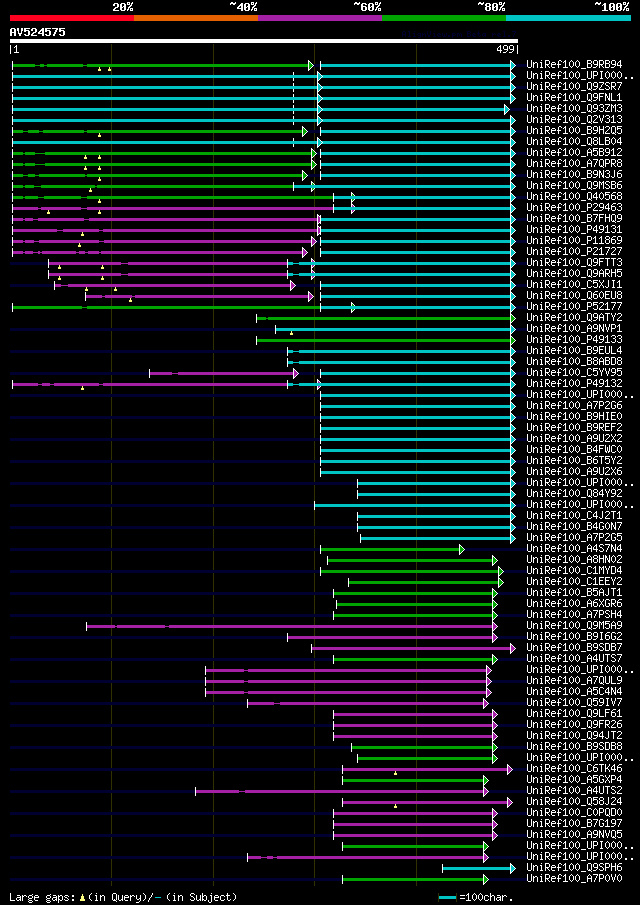The image size is (640, 905).
Task: Pick the UniRef100_C4J2T1 label
Action: click(x=574, y=515)
